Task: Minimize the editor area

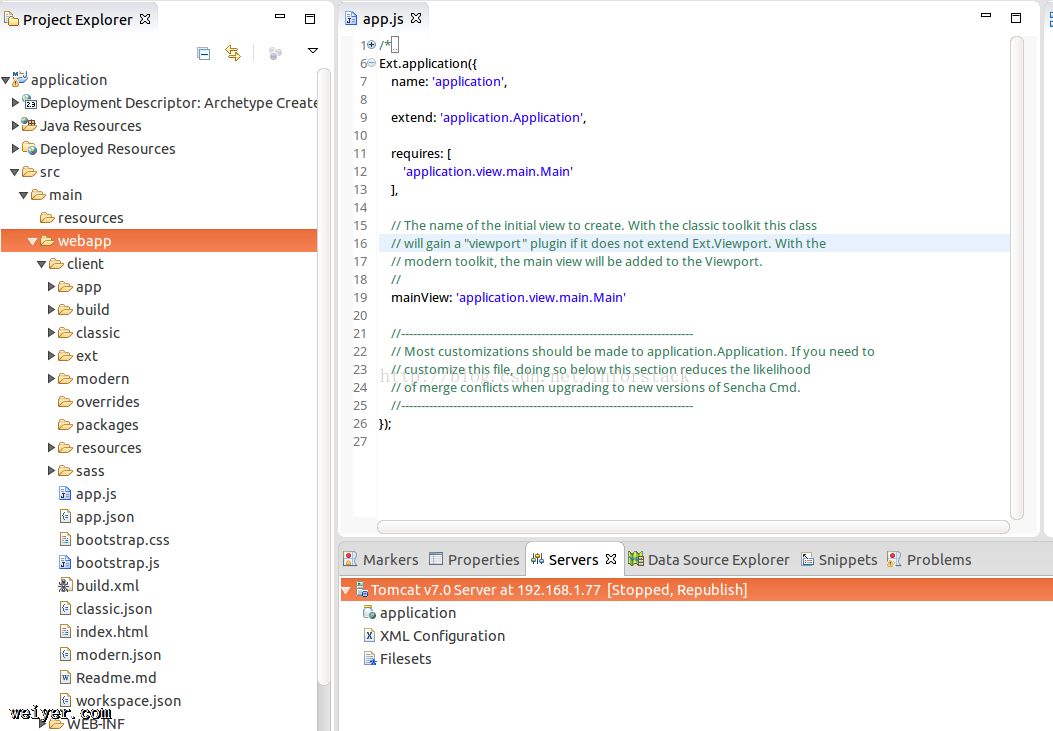Action: [986, 15]
